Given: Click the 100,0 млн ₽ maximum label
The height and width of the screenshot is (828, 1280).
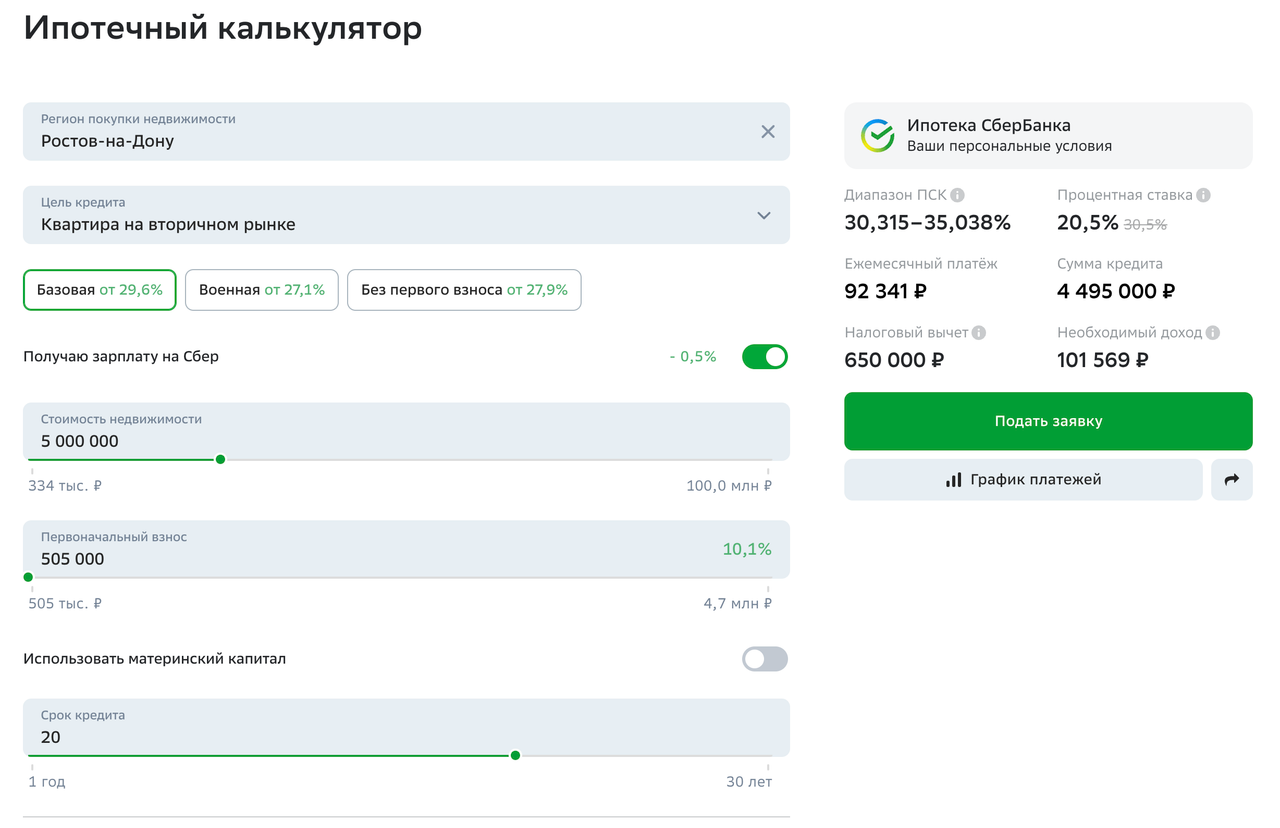Looking at the screenshot, I should click(x=729, y=486).
